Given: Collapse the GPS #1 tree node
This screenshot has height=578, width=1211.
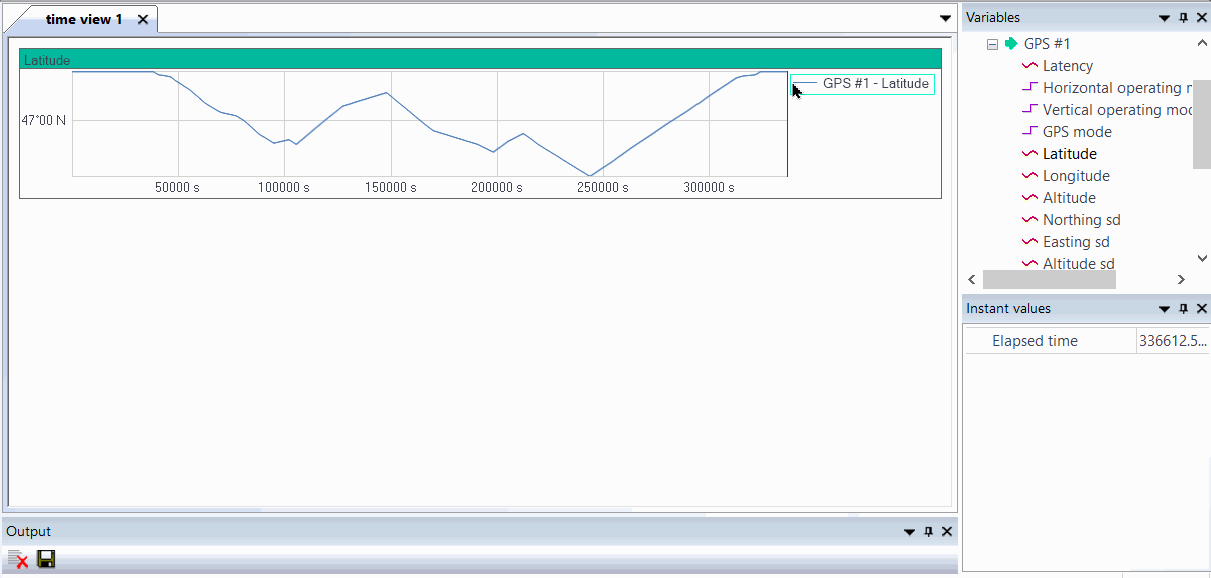Looking at the screenshot, I should pos(992,44).
